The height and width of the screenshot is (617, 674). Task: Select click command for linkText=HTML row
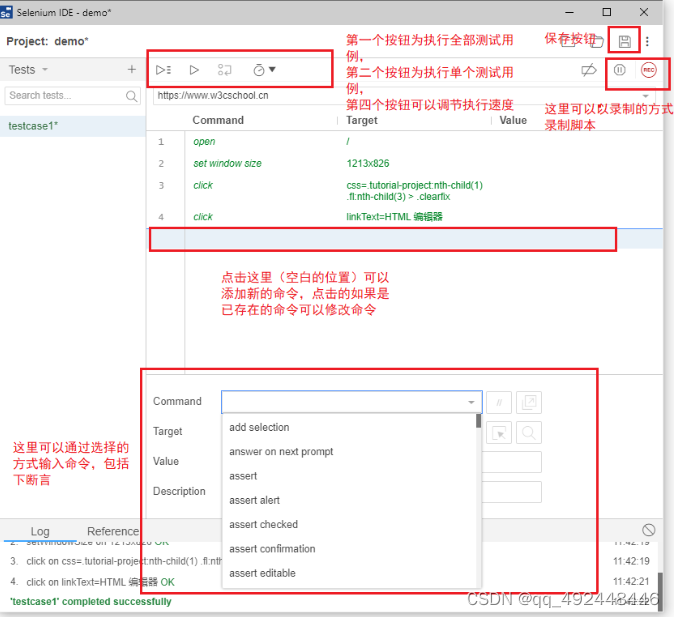tap(404, 217)
